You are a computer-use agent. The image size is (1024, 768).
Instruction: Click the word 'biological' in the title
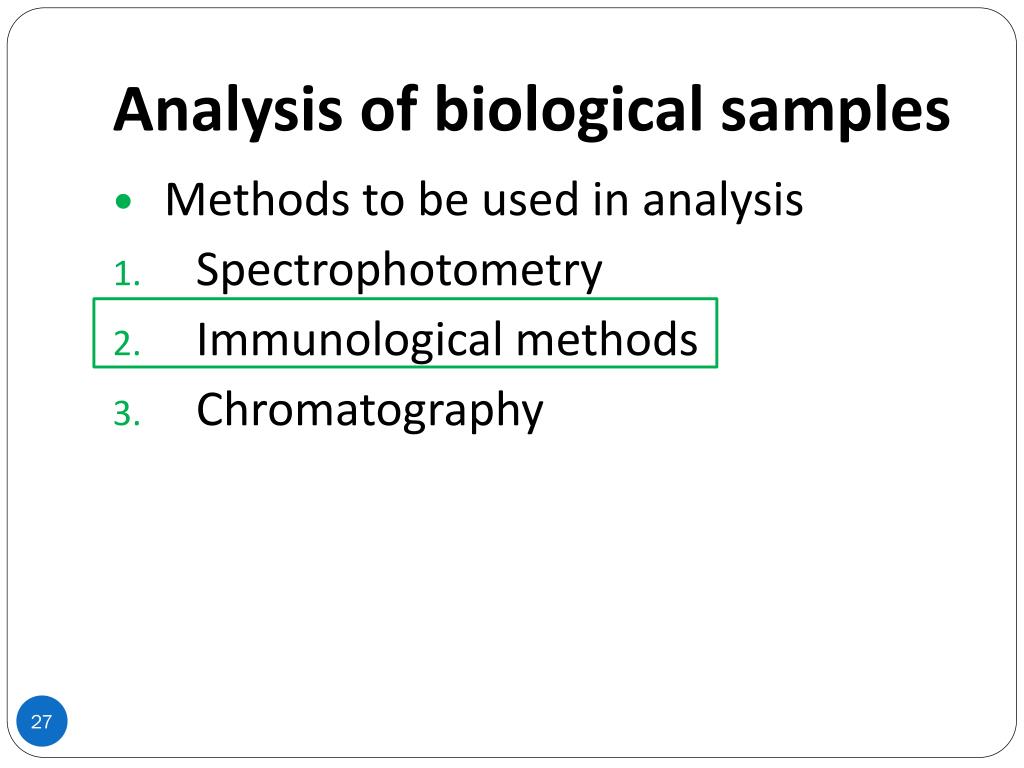569,111
